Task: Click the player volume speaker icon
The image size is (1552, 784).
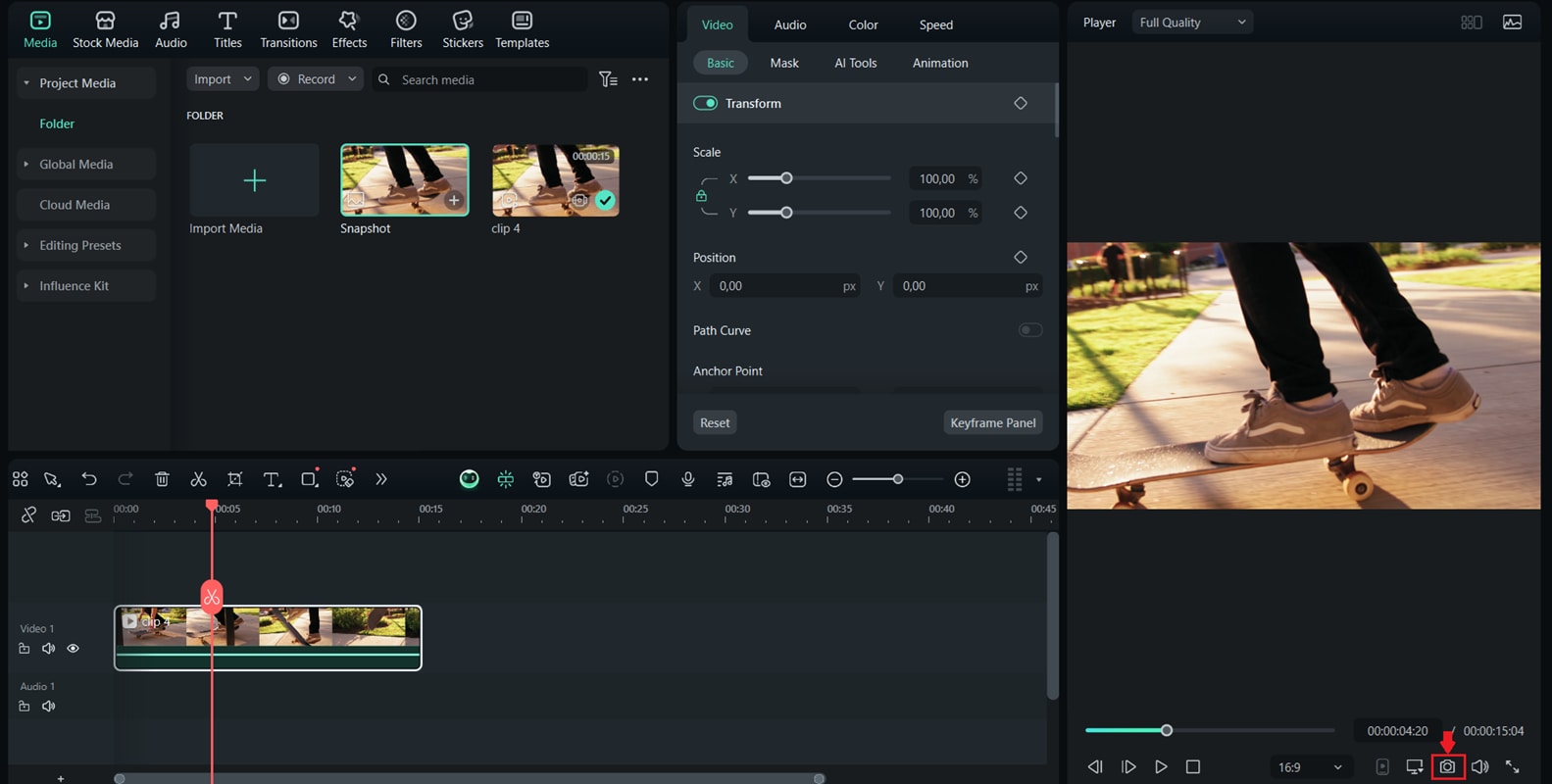Action: coord(1479,766)
